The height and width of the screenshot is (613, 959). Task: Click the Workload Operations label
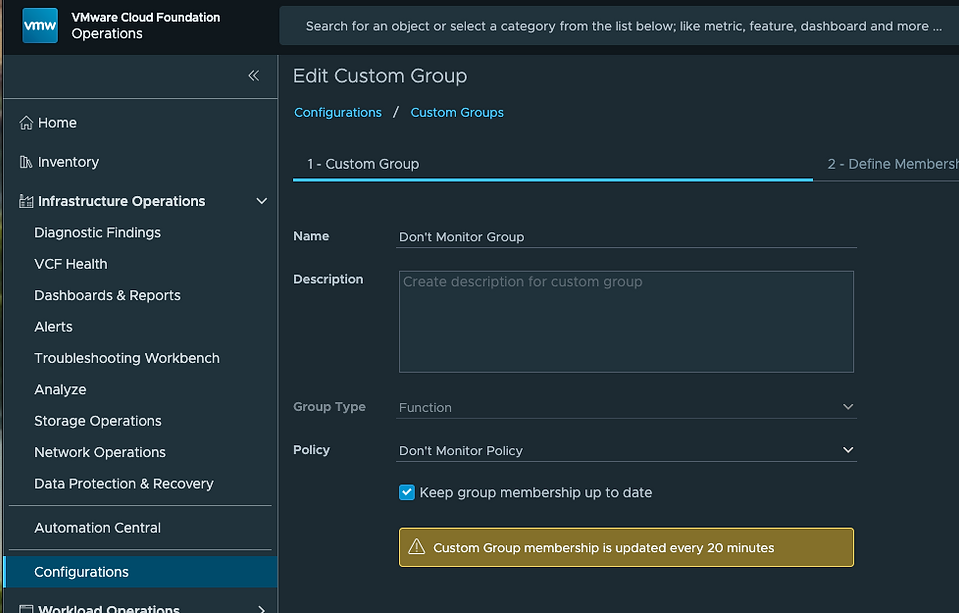coord(109,609)
